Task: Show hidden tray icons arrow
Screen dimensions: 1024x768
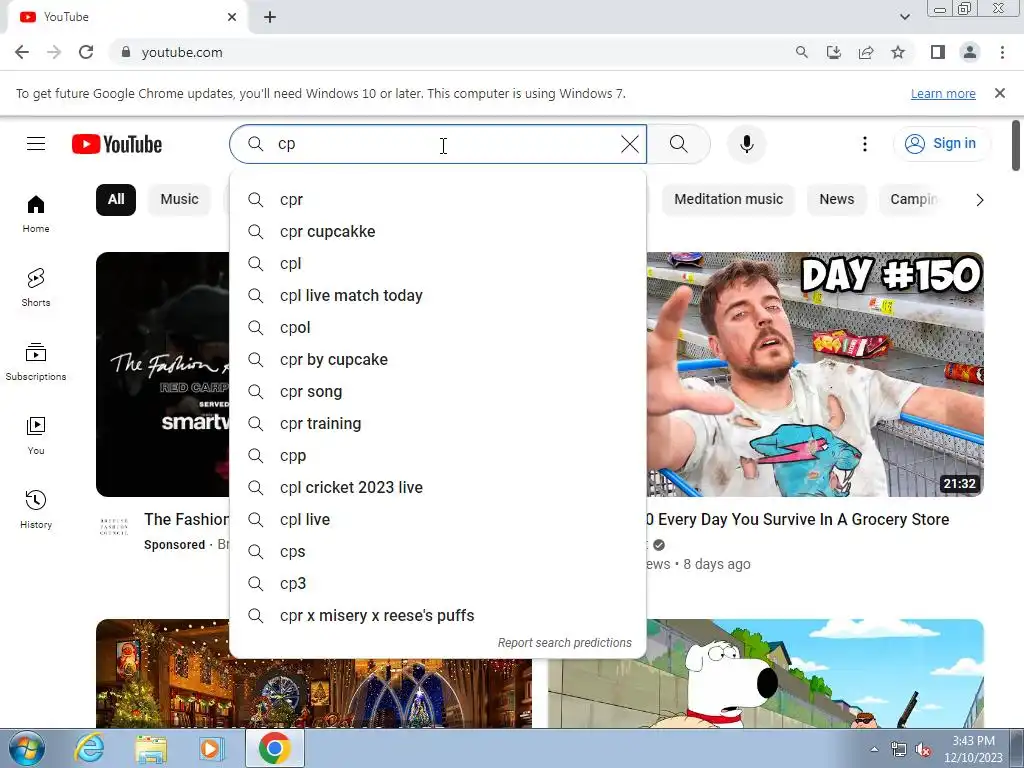Action: click(874, 750)
